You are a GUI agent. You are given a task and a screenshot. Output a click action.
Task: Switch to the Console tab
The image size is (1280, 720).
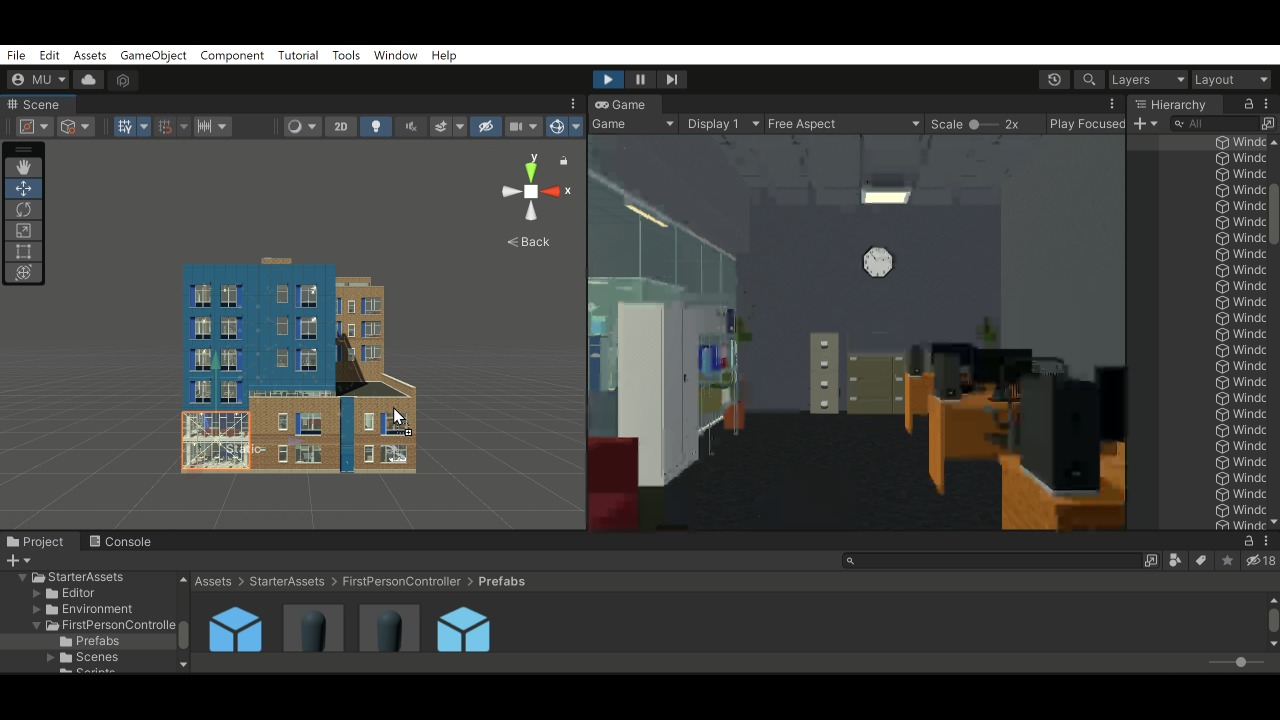[x=119, y=541]
